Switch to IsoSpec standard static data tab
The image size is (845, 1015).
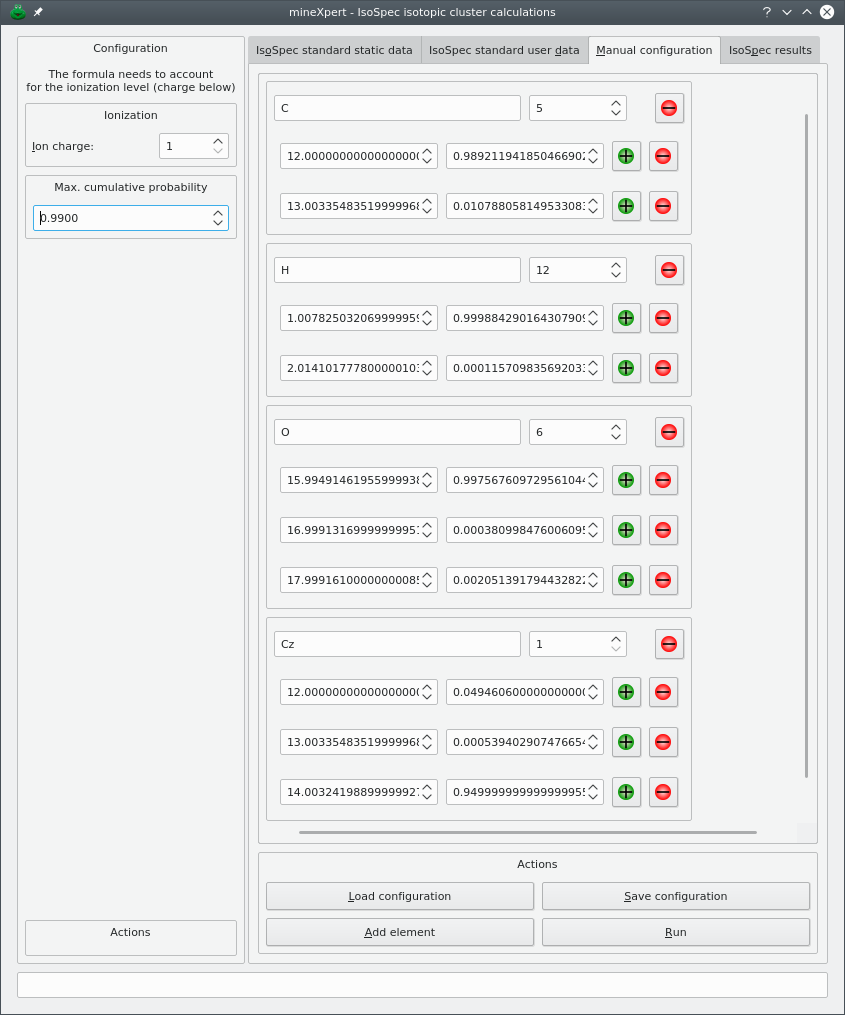(334, 50)
